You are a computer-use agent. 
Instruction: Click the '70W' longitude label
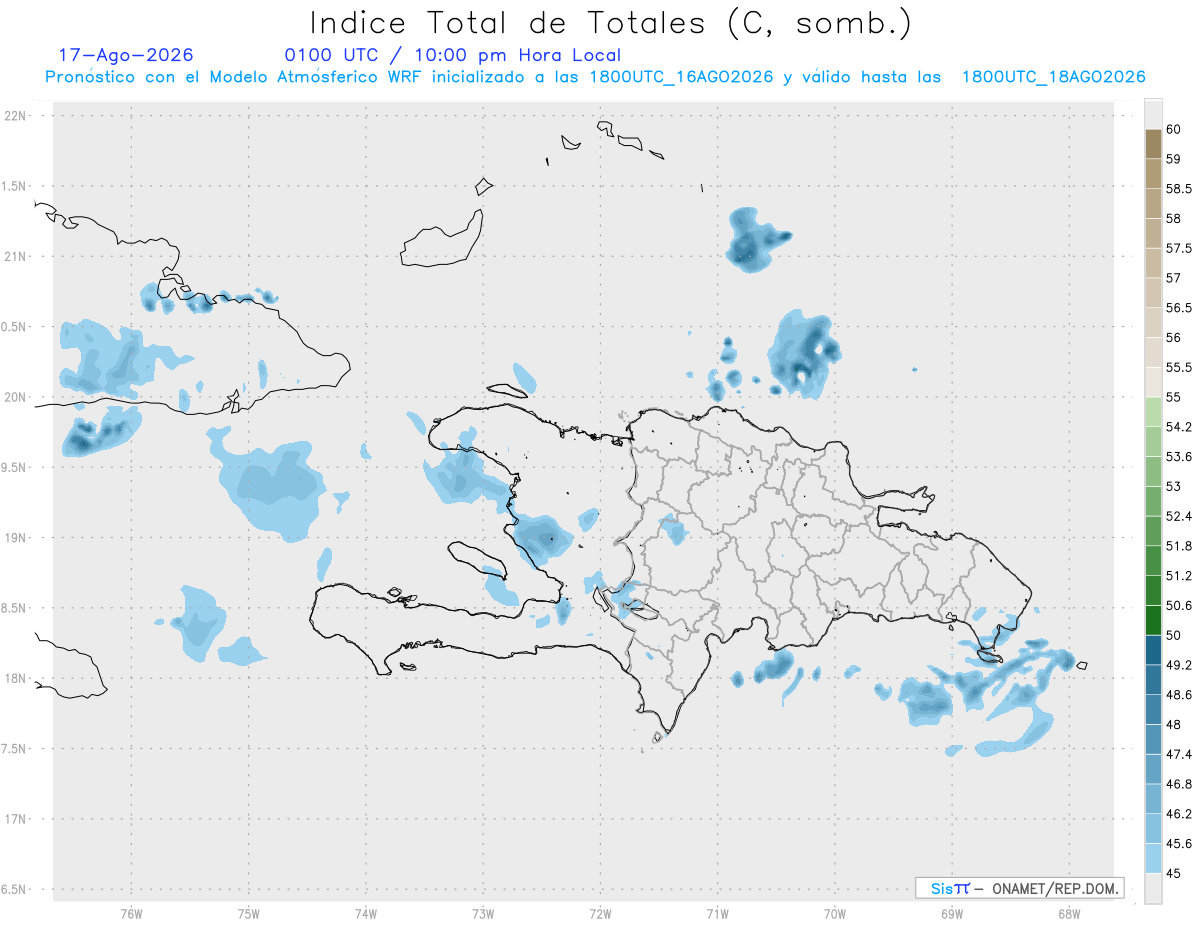[x=835, y=914]
